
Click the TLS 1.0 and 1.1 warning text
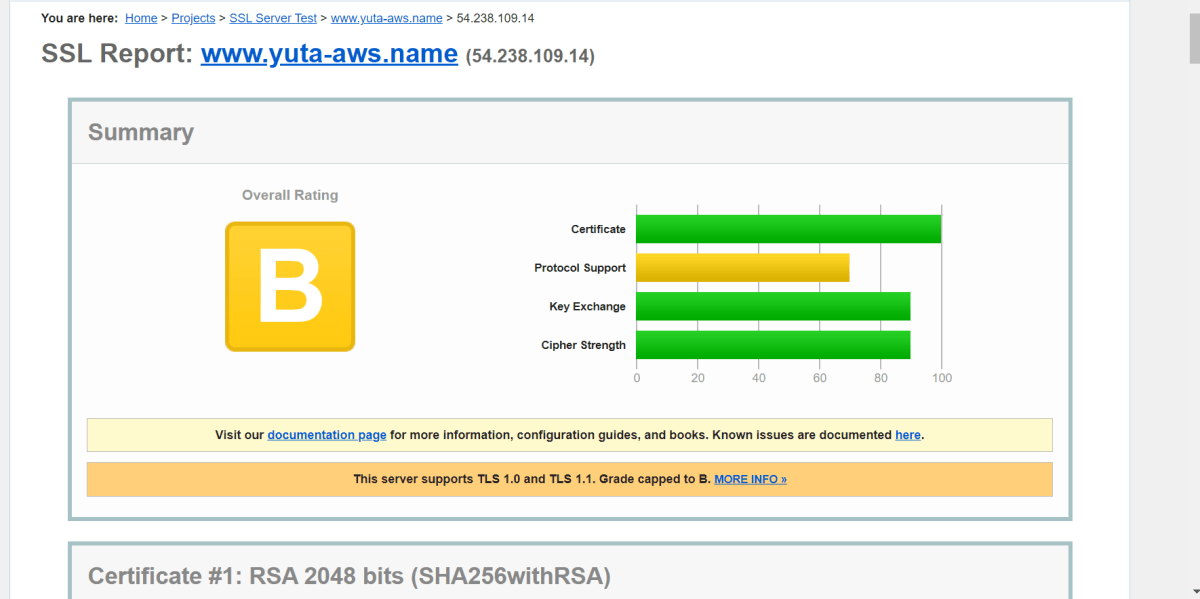[532, 479]
